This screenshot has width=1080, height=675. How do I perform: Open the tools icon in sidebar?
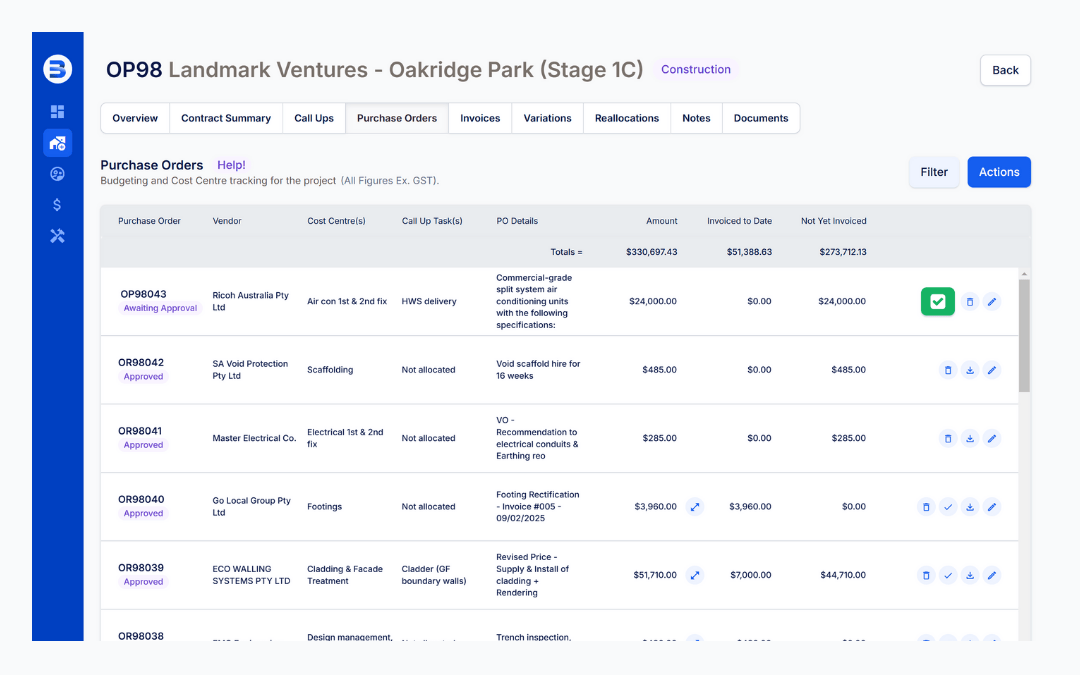[57, 236]
